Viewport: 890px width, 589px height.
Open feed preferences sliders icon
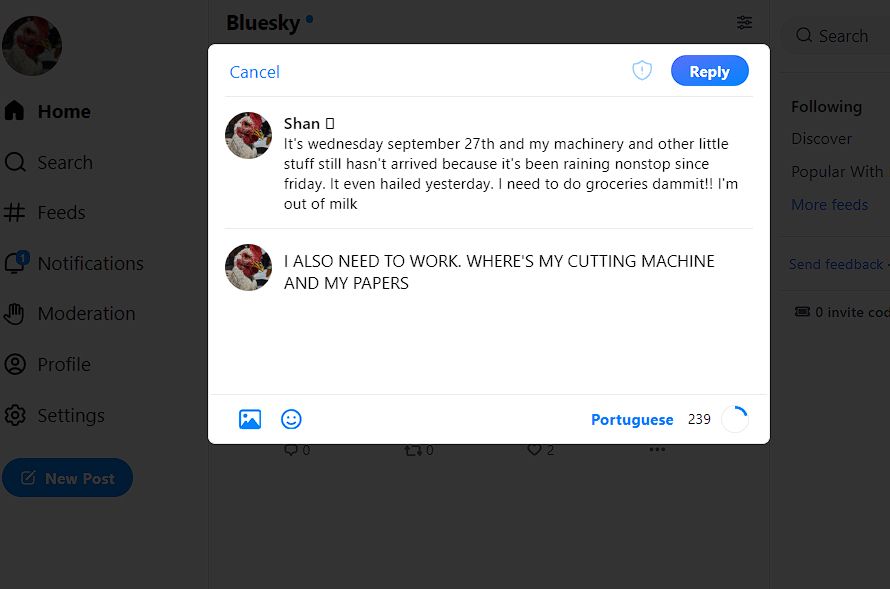[744, 23]
